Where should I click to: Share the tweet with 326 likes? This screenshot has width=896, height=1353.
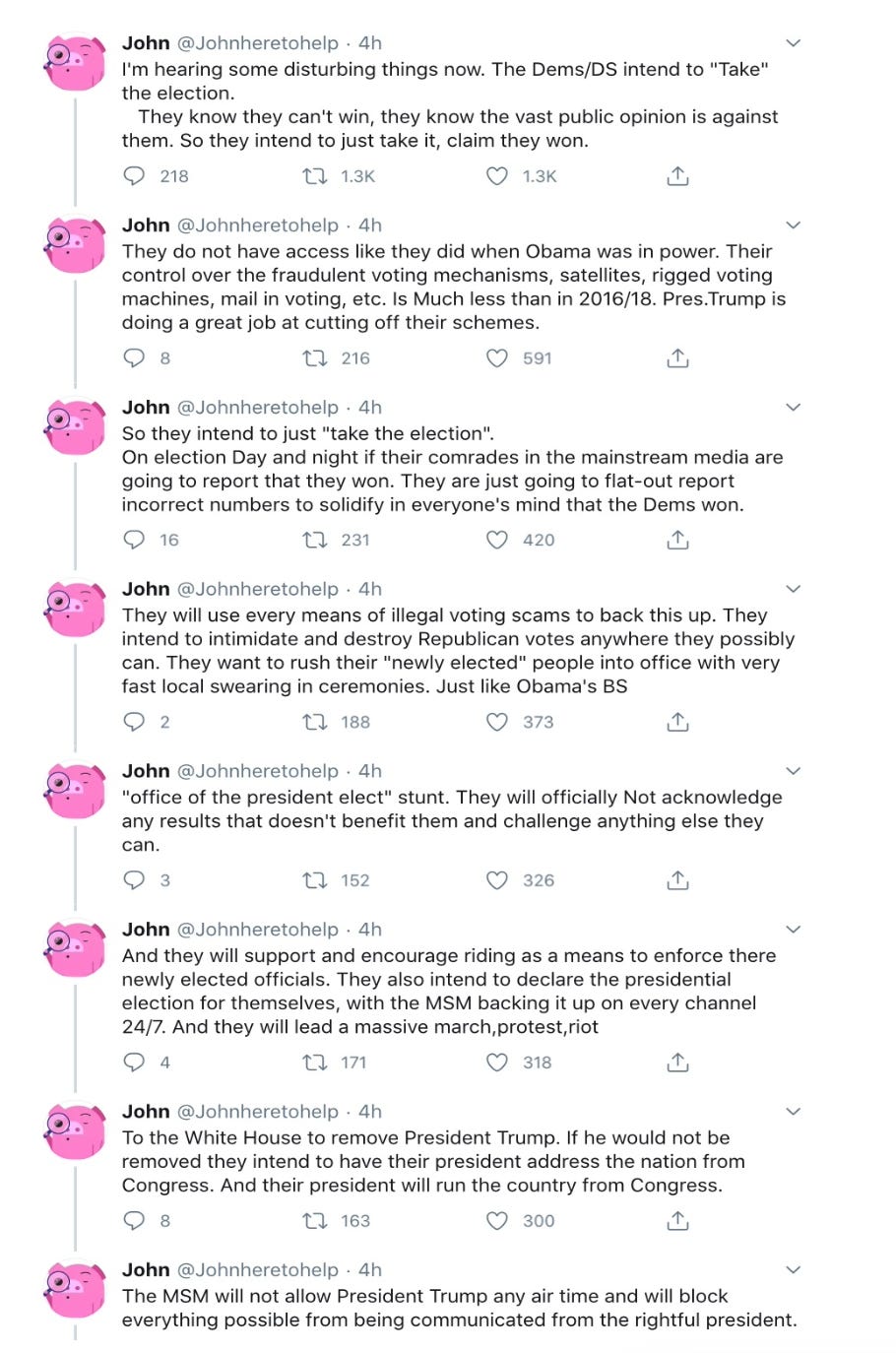point(677,880)
